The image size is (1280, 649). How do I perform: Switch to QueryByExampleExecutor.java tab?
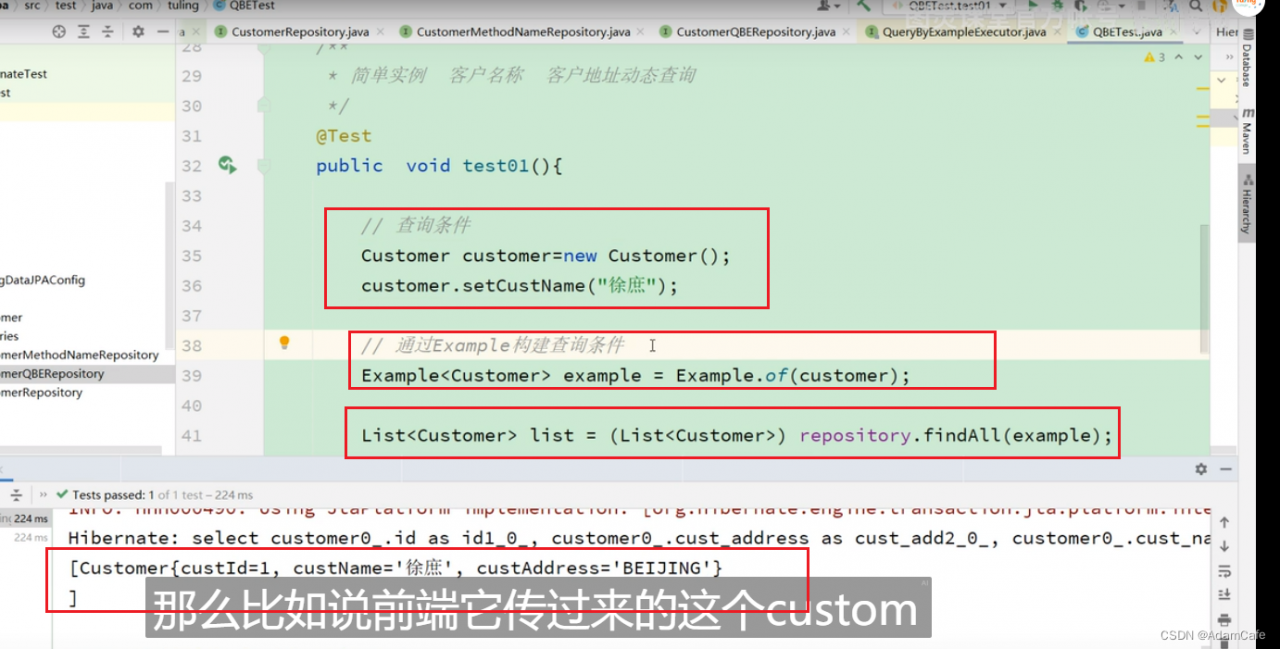tap(964, 32)
